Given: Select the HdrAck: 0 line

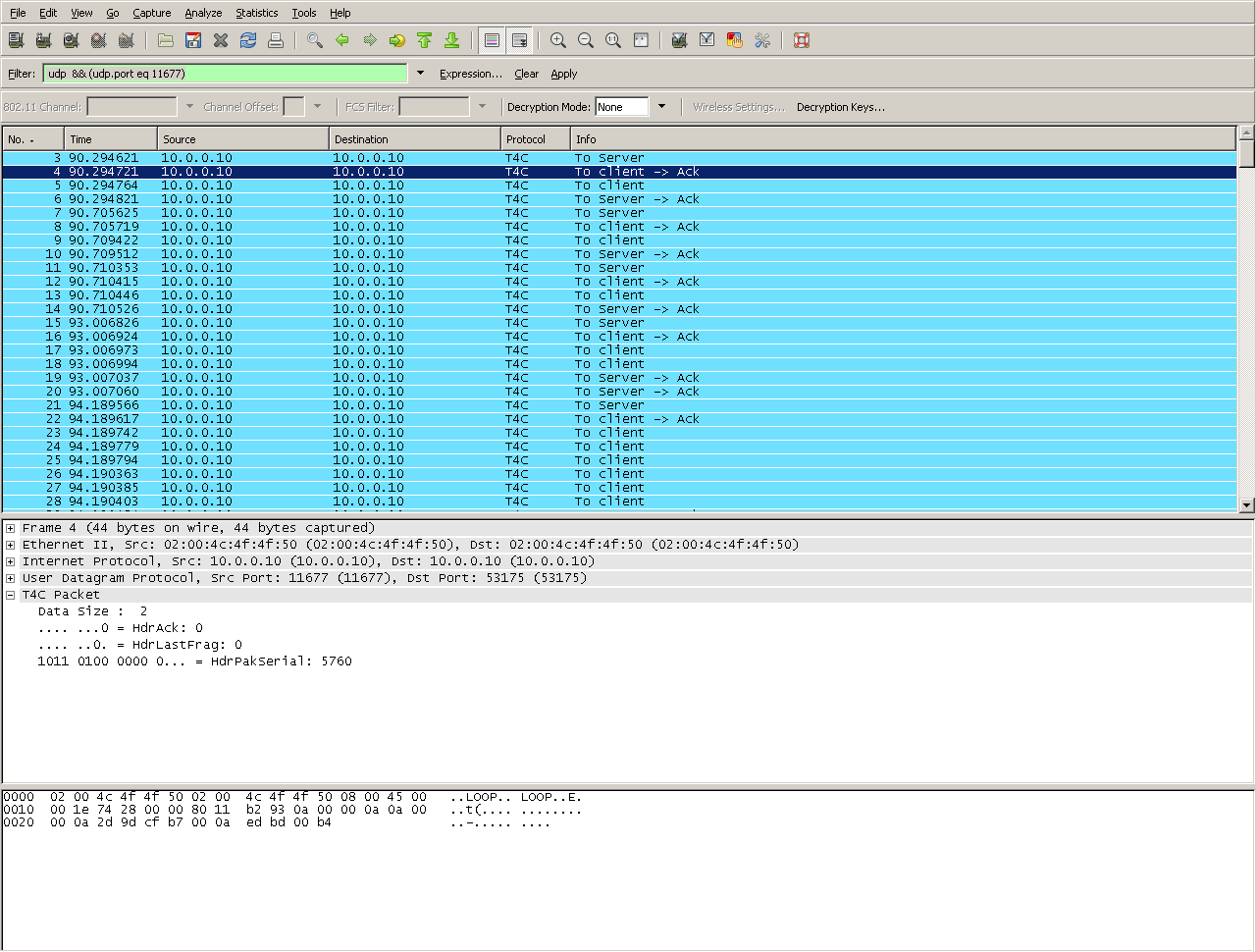Looking at the screenshot, I should click(x=120, y=628).
